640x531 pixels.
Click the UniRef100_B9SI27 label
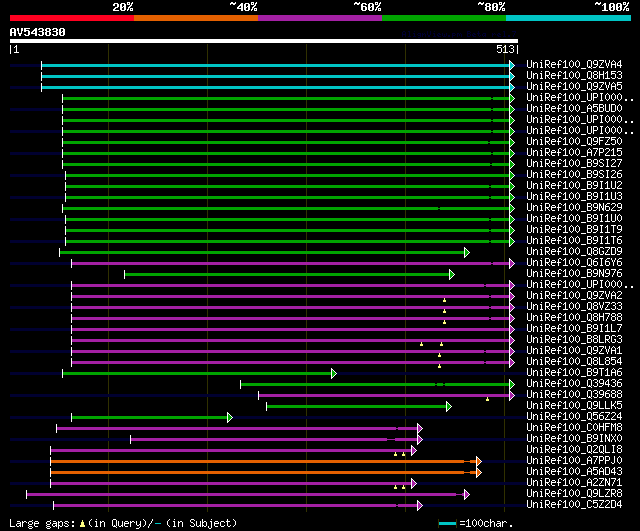pyautogui.click(x=574, y=163)
